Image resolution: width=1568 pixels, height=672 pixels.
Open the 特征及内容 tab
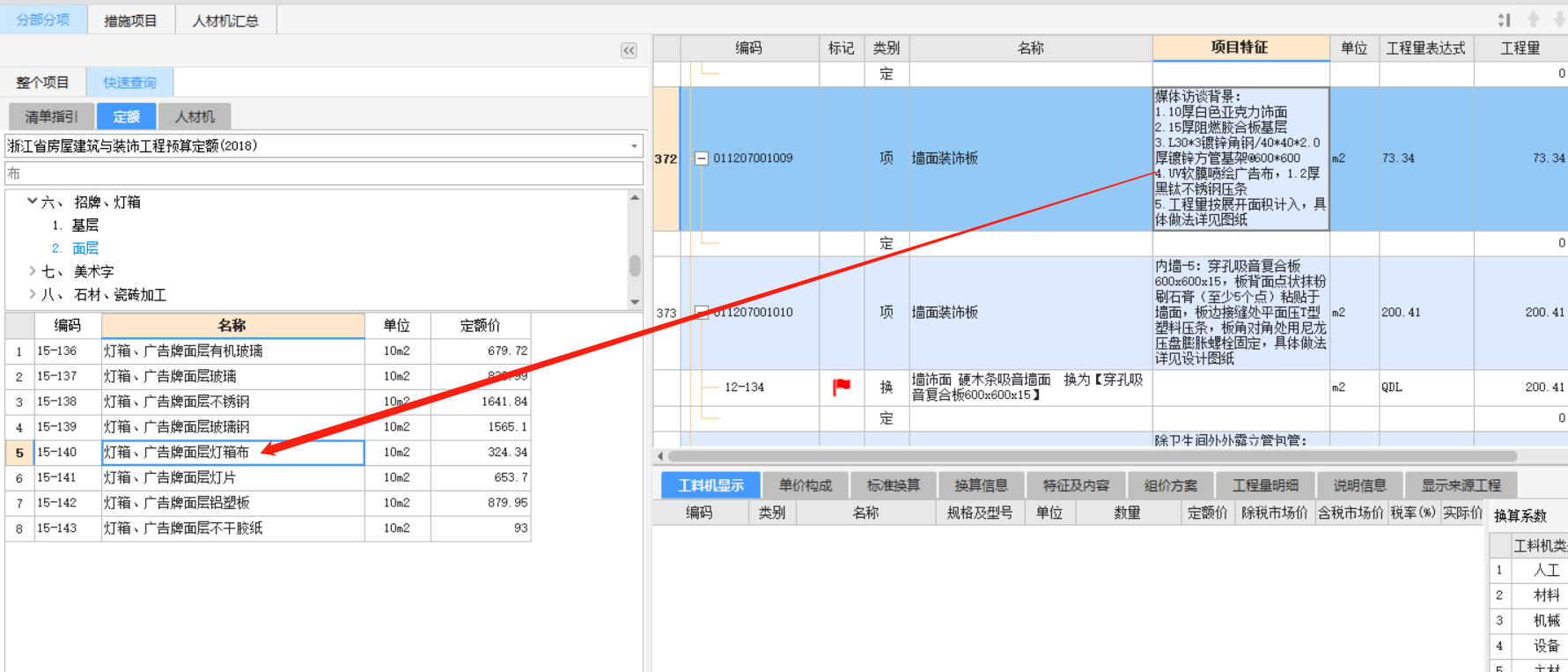pyautogui.click(x=1076, y=485)
